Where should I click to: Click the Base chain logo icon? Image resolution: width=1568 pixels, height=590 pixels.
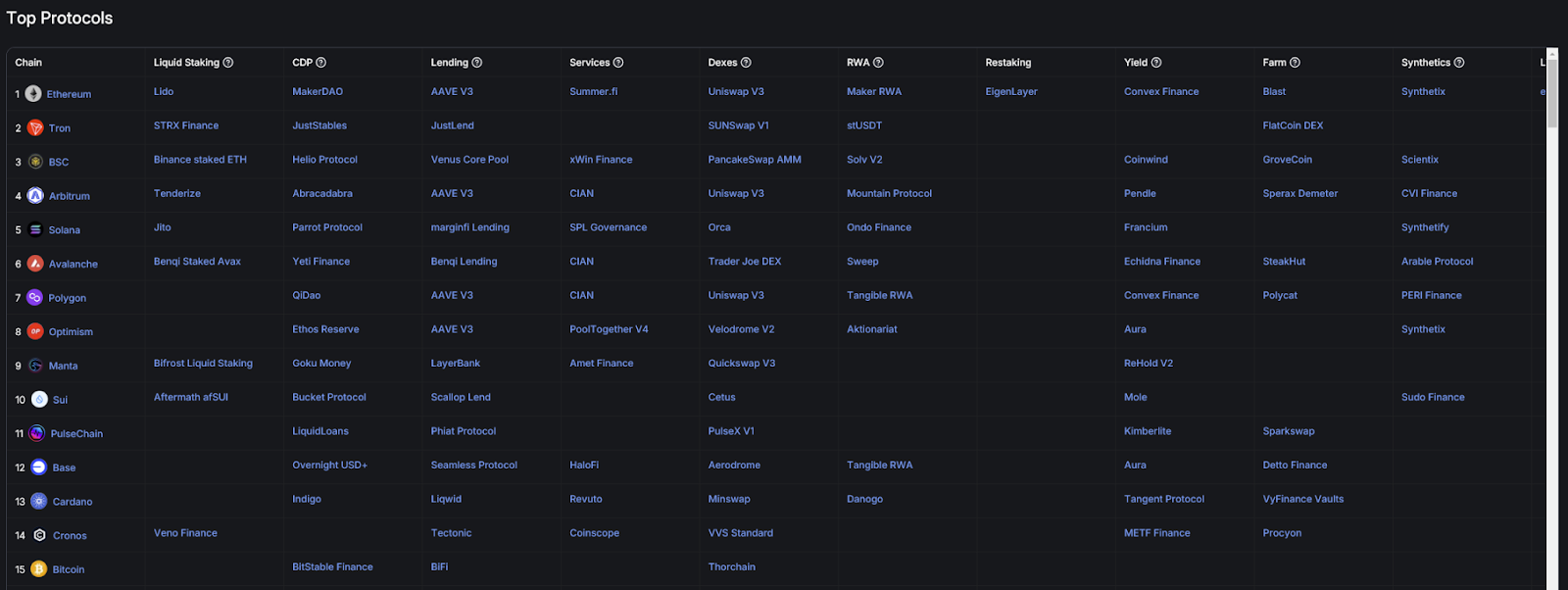pyautogui.click(x=39, y=467)
